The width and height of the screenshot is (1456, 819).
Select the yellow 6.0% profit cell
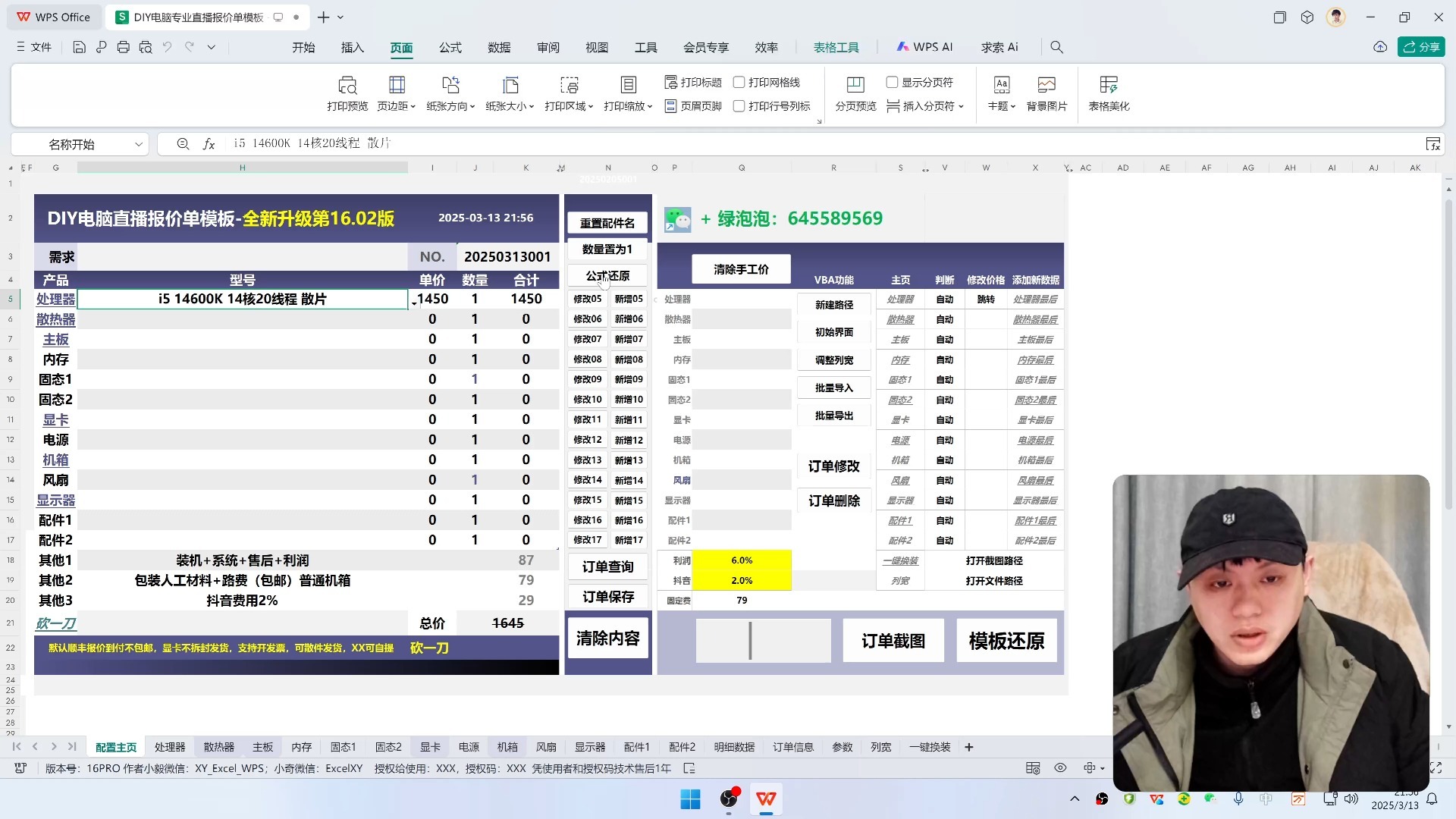coord(741,560)
